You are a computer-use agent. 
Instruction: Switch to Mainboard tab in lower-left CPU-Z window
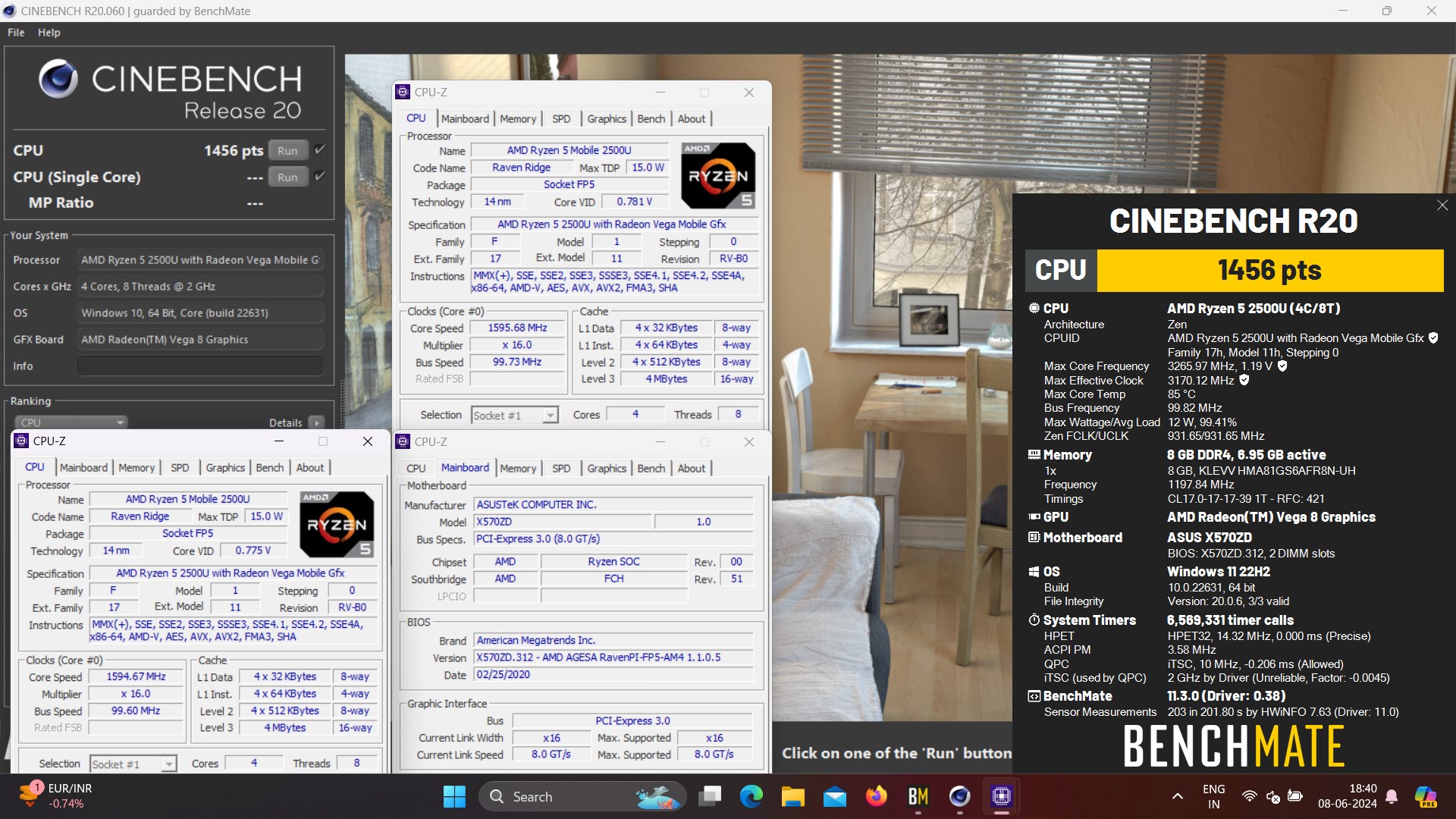(83, 467)
